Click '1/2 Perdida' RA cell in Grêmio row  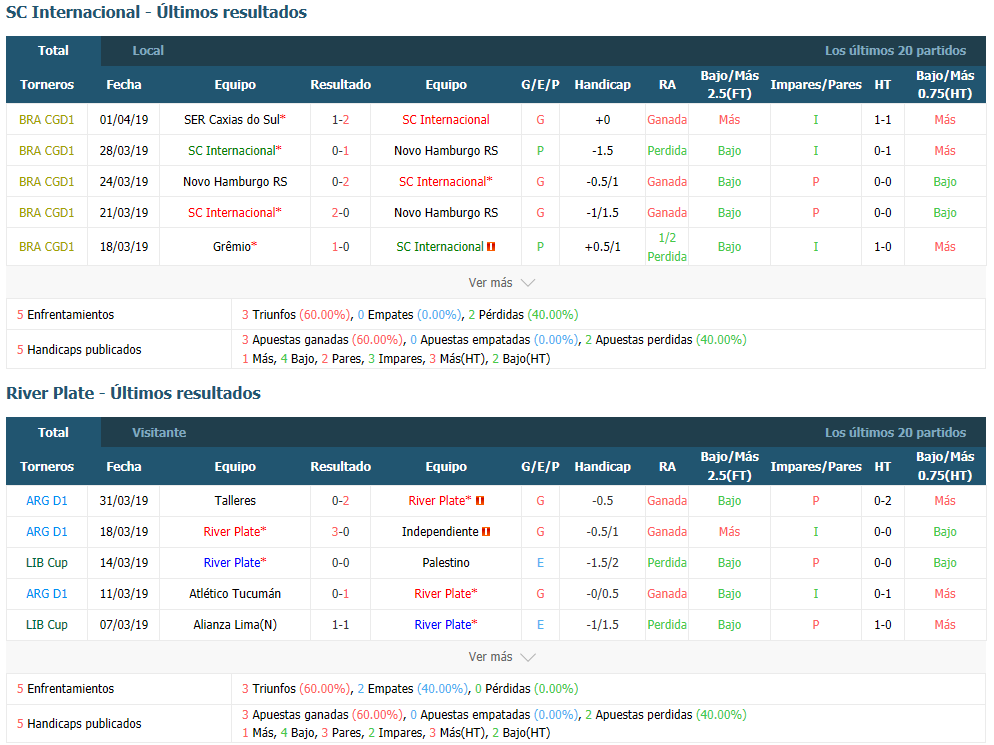[x=667, y=247]
